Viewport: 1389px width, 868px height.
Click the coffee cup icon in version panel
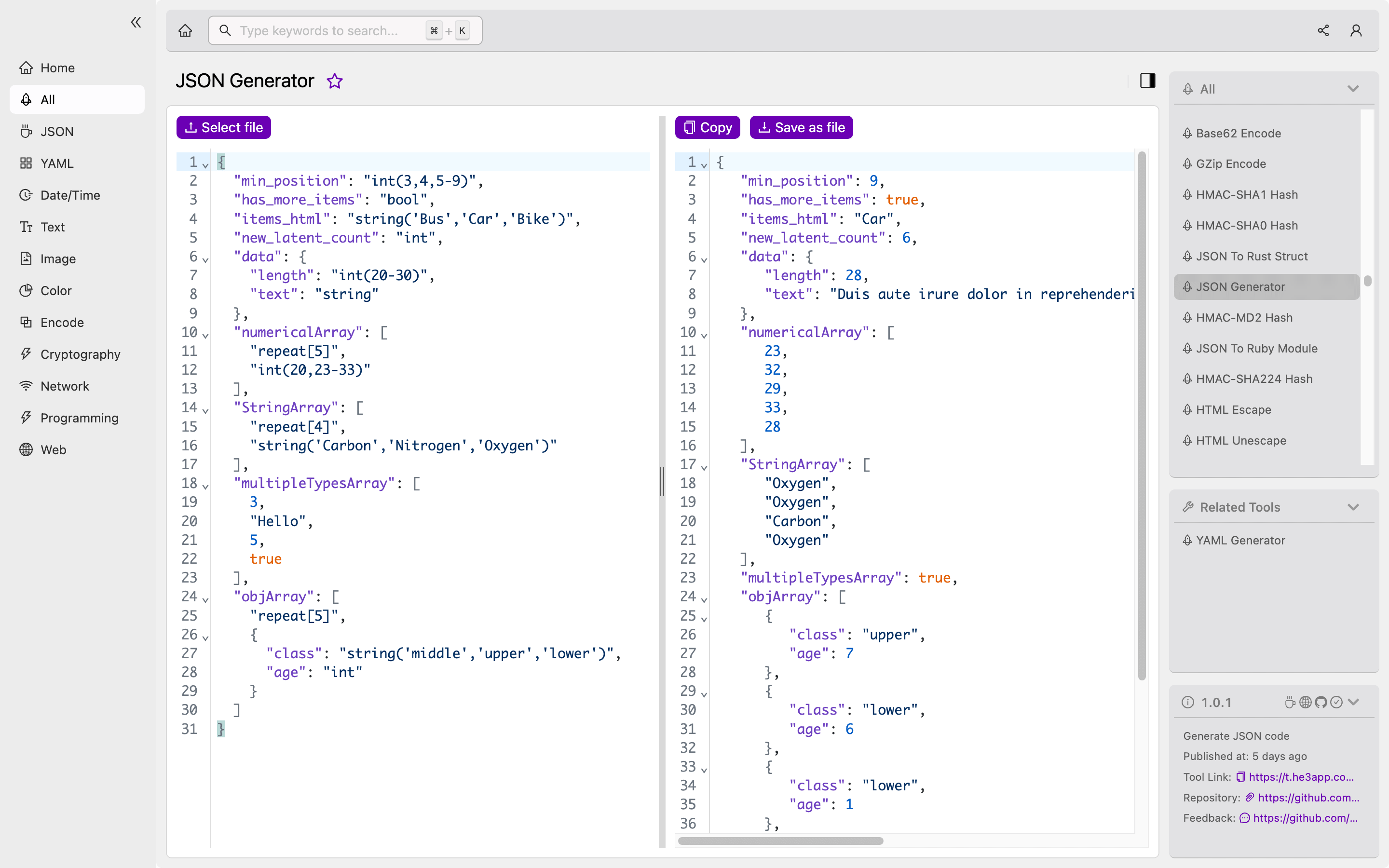[x=1290, y=702]
